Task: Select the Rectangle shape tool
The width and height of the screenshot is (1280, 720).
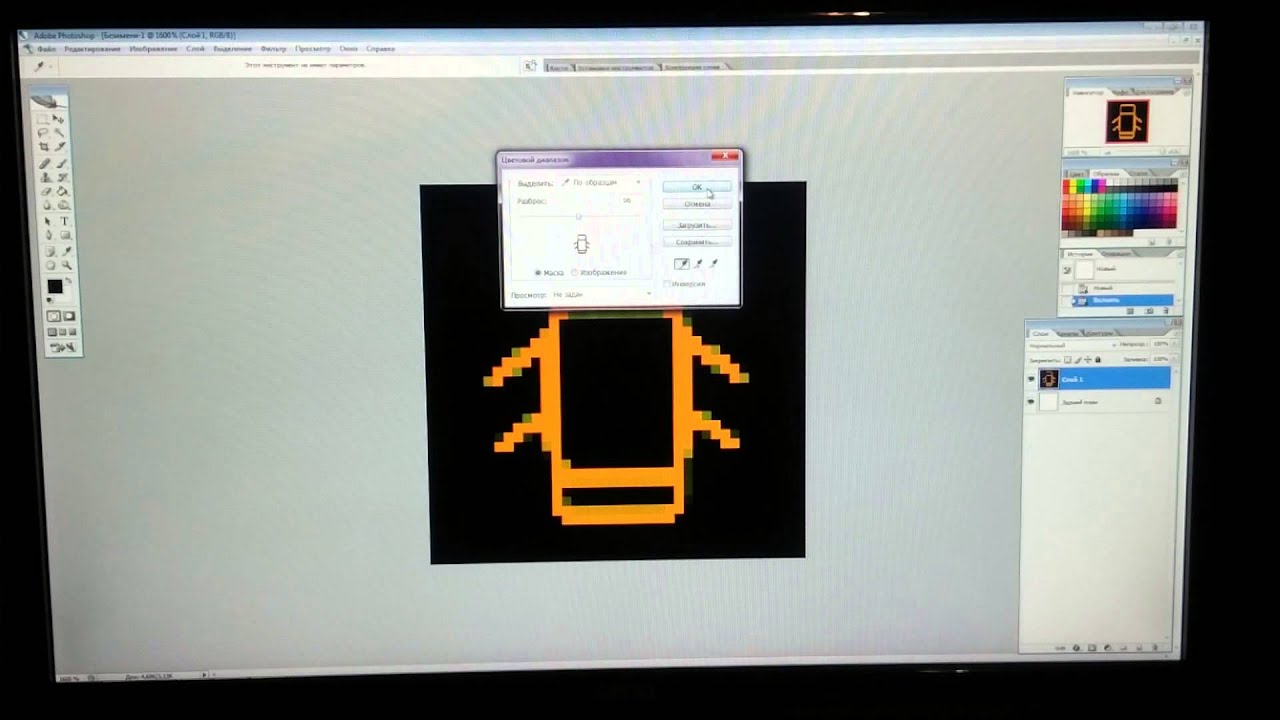Action: click(x=65, y=235)
